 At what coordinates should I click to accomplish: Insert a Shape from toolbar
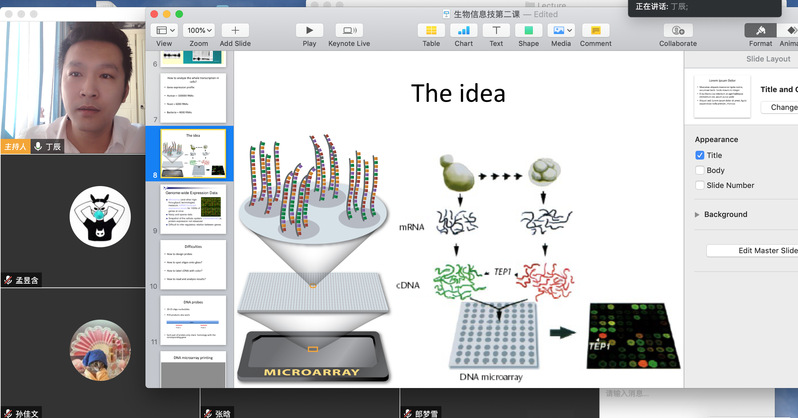coord(528,31)
